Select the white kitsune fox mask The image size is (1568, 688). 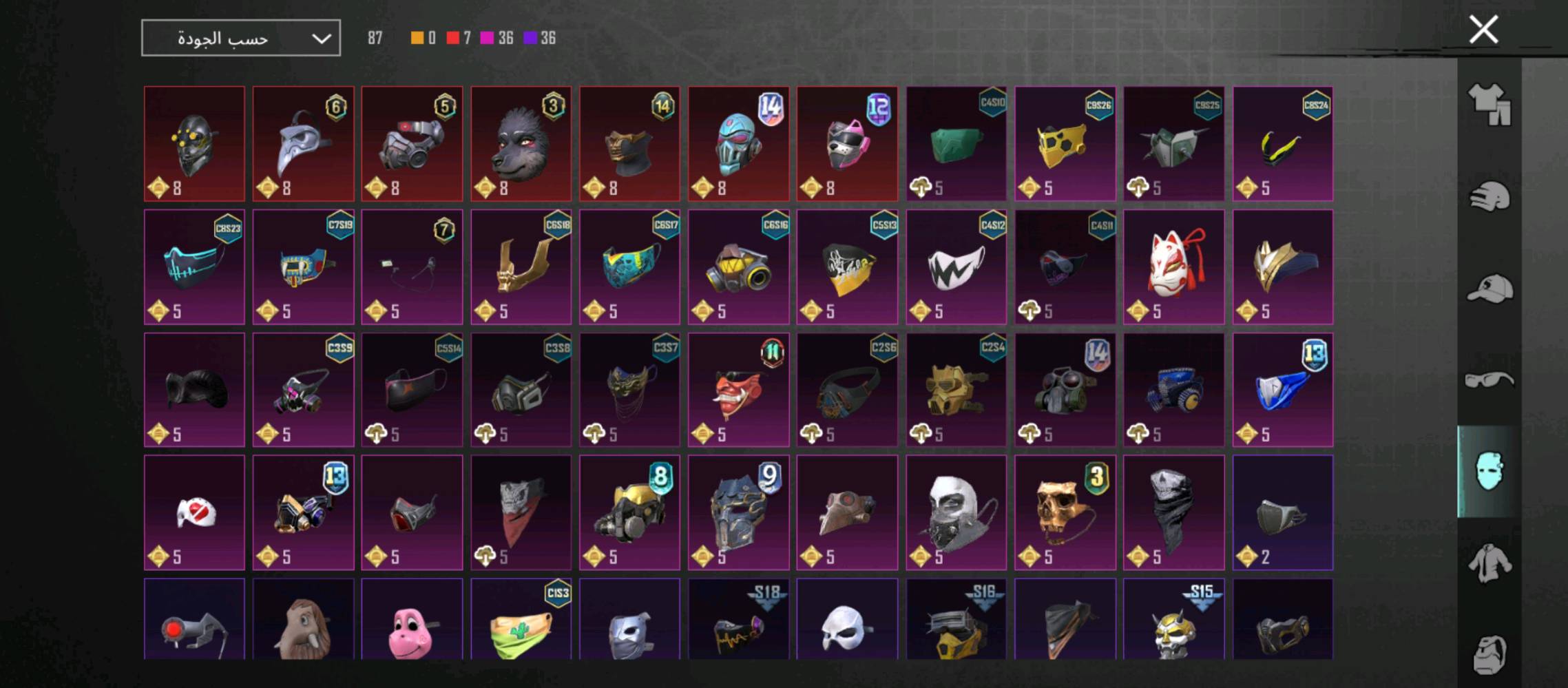(x=1173, y=267)
